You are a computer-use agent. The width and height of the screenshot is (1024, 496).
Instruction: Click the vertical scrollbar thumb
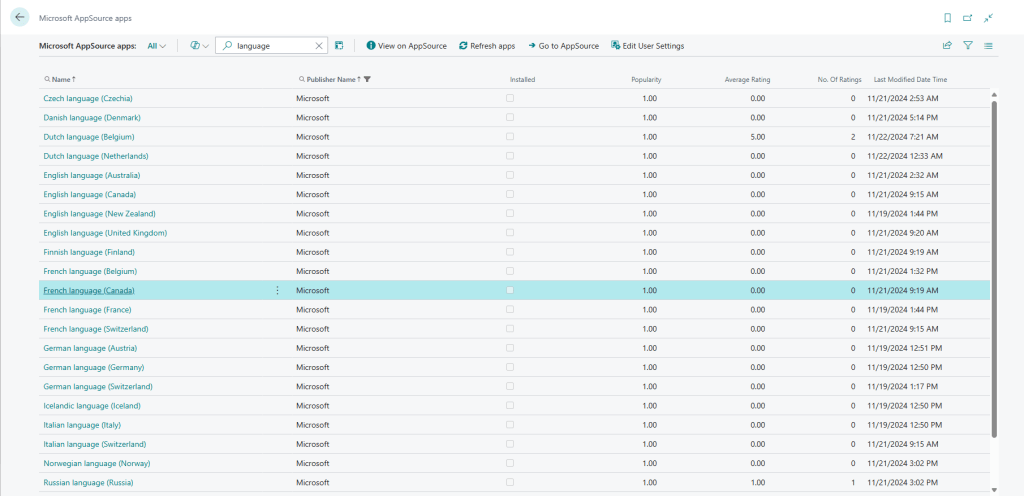[994, 268]
